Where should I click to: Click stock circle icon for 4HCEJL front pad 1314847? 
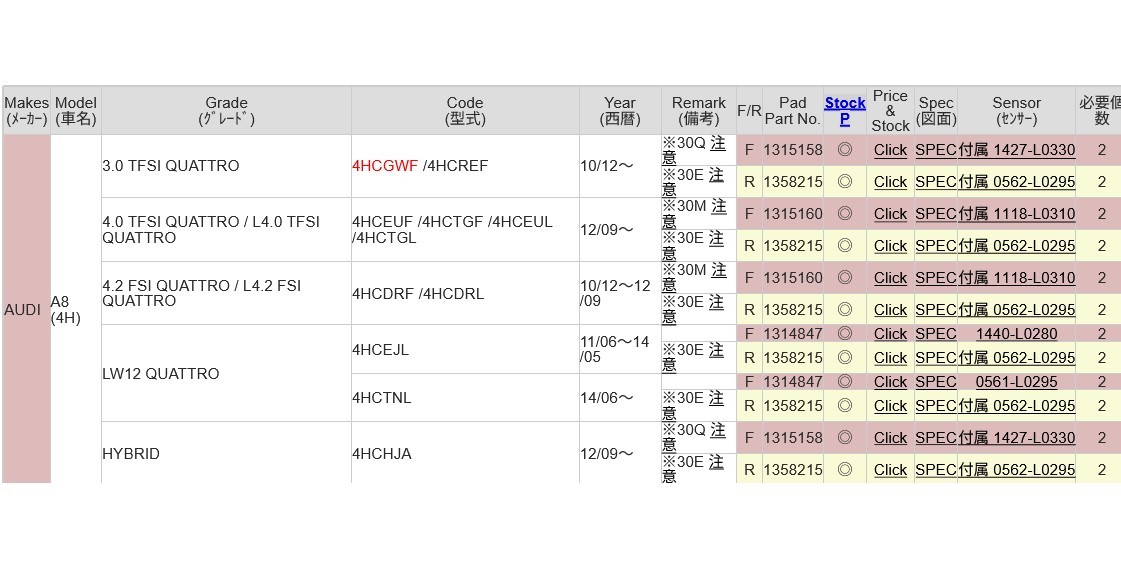[x=844, y=334]
